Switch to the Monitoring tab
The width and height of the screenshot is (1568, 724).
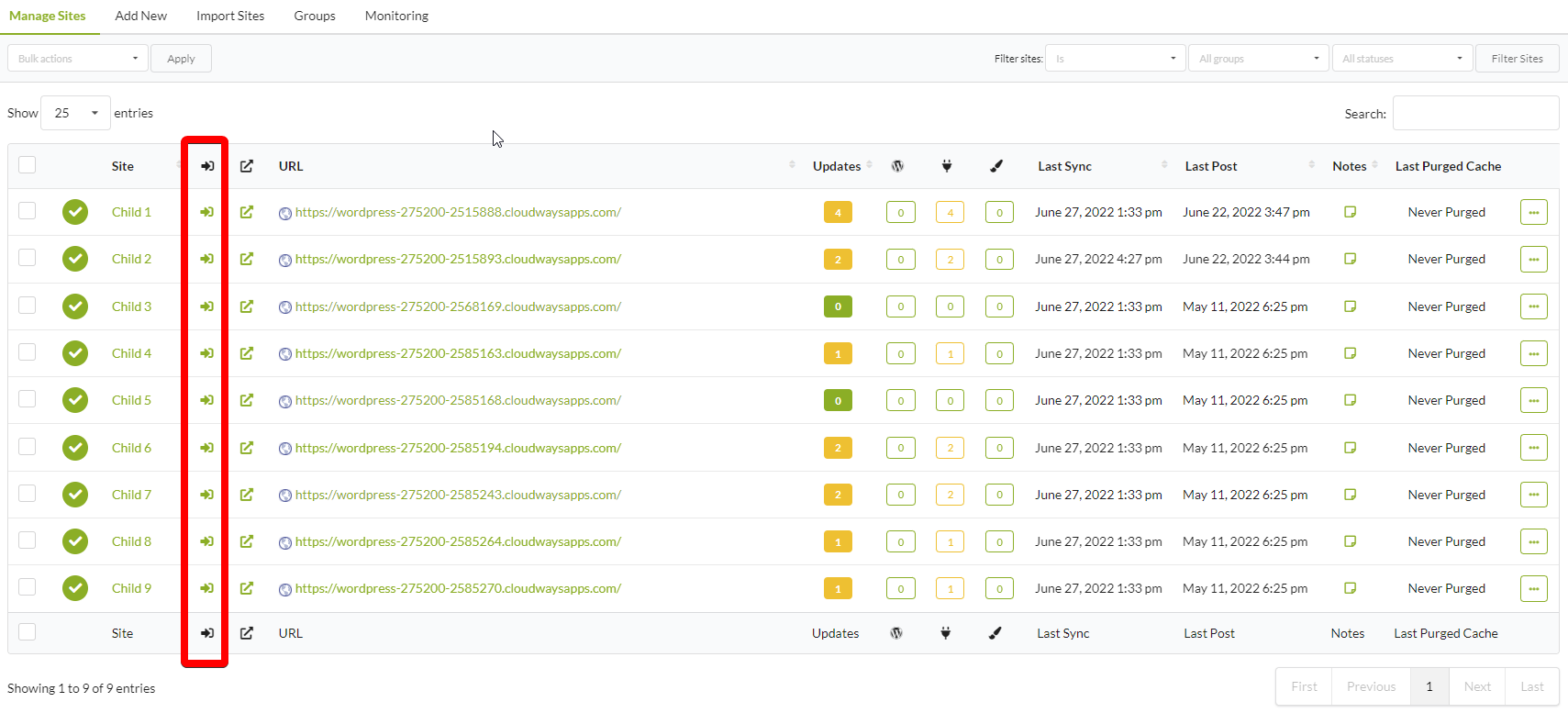pos(396,16)
